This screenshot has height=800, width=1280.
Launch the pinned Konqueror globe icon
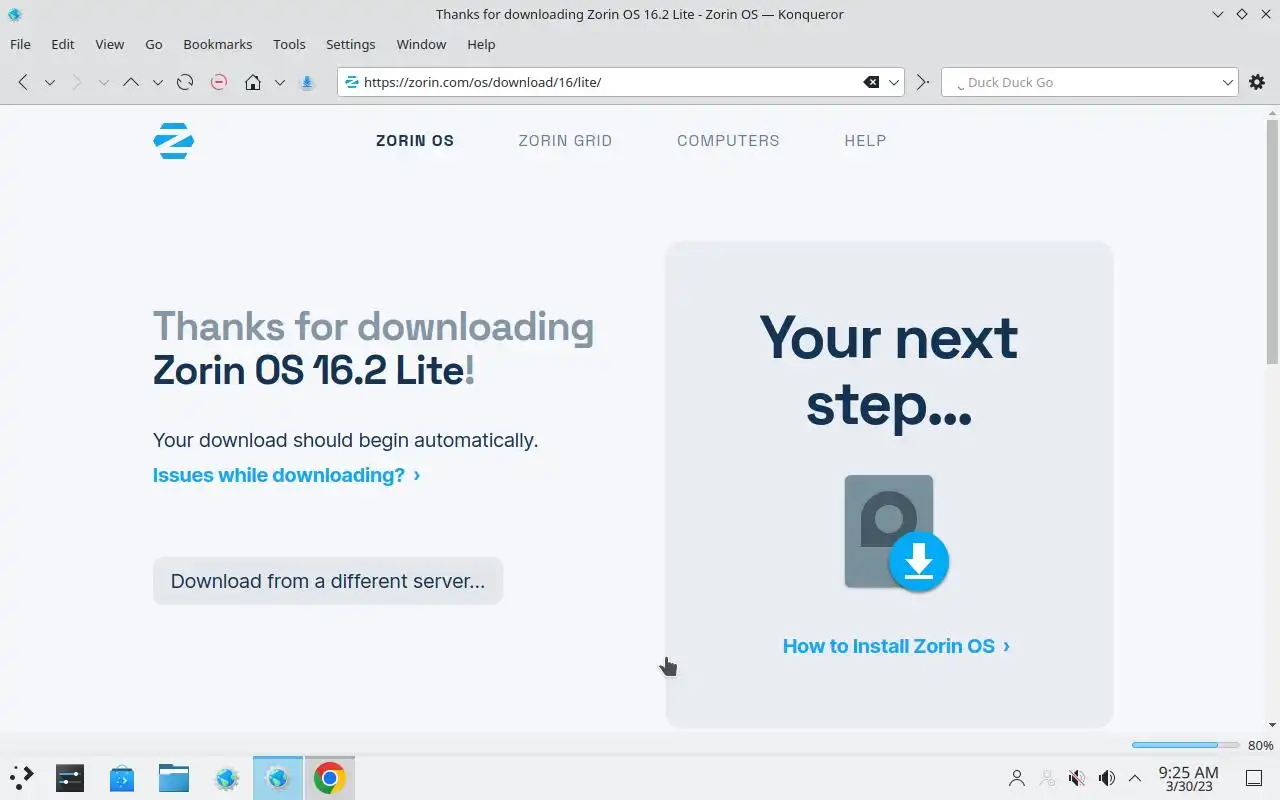click(x=226, y=777)
